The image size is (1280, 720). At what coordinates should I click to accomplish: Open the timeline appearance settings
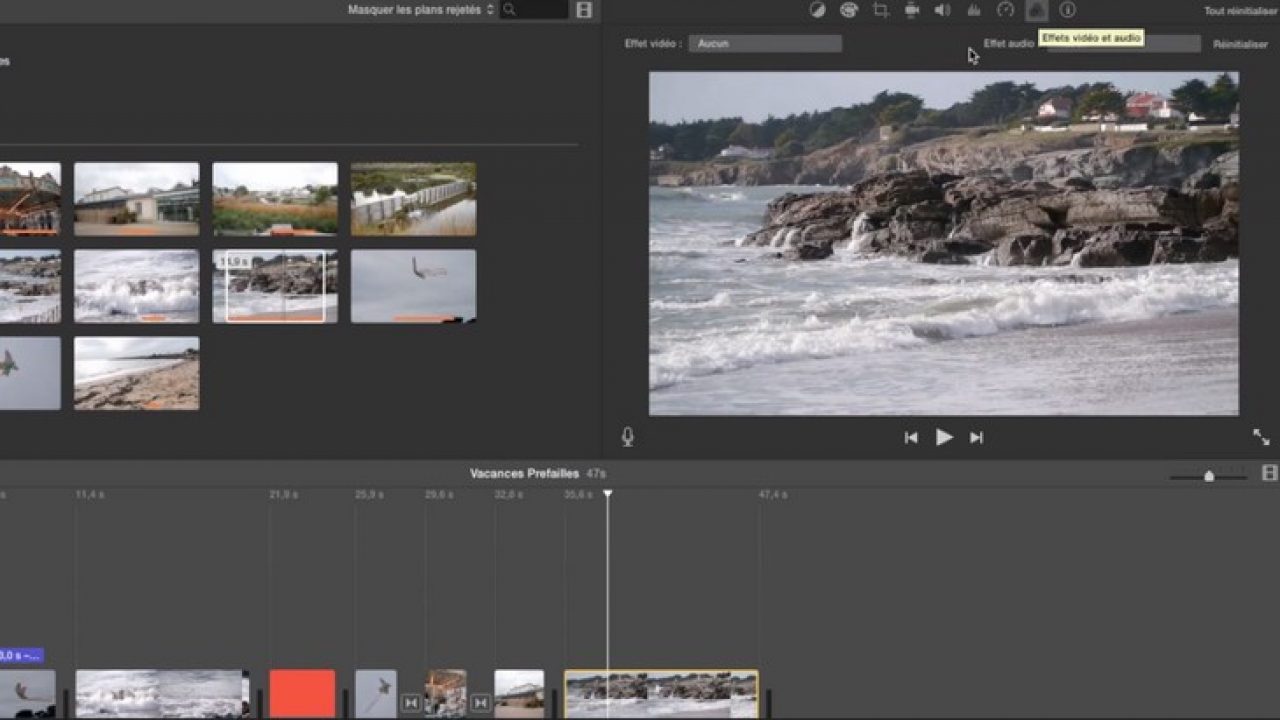point(1269,473)
